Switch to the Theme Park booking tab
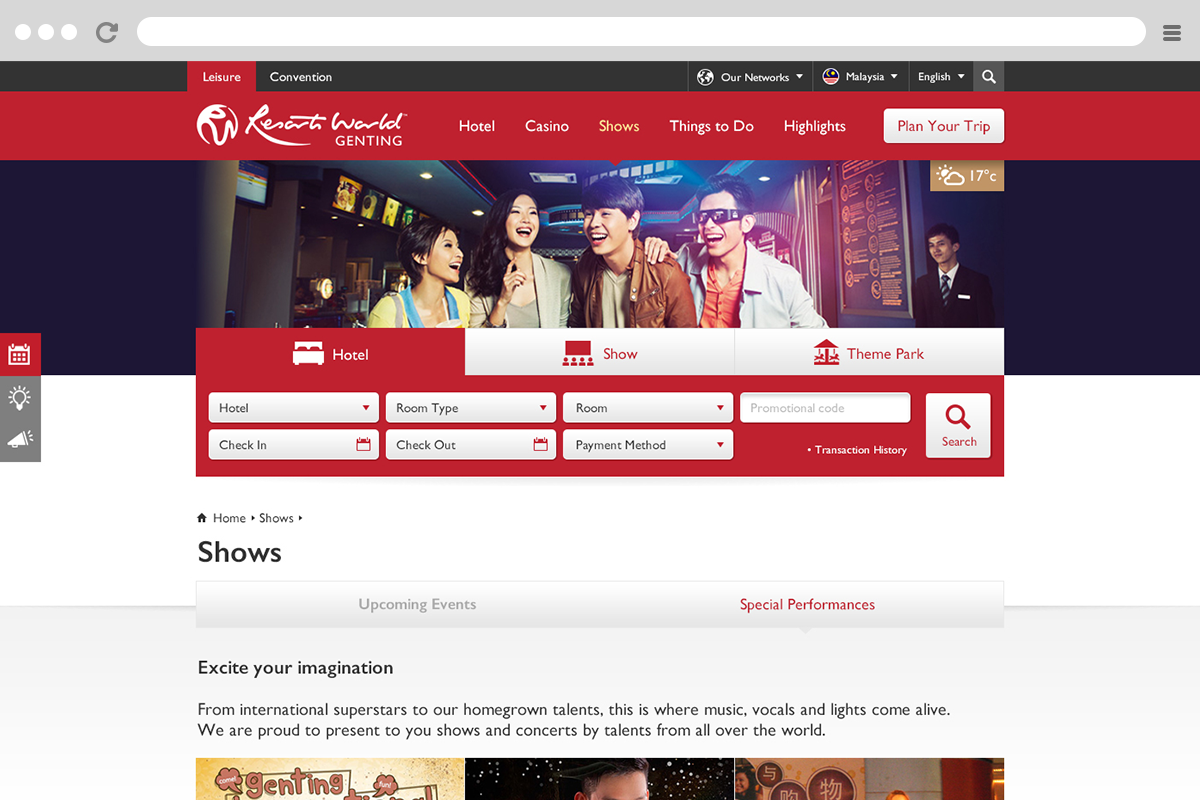The width and height of the screenshot is (1200, 800). click(869, 354)
